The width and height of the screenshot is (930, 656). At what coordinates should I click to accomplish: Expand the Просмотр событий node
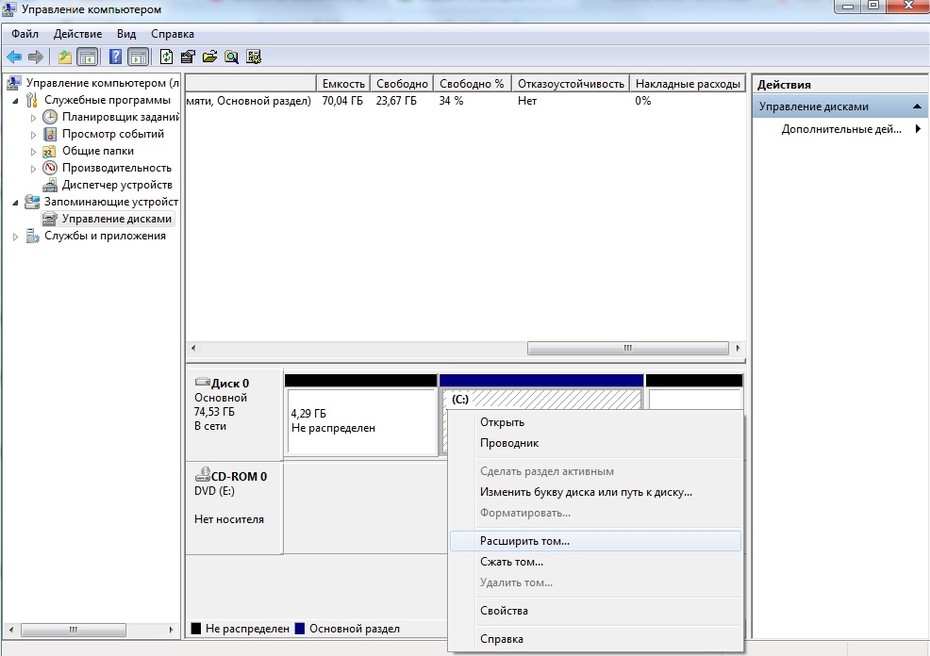coord(33,135)
